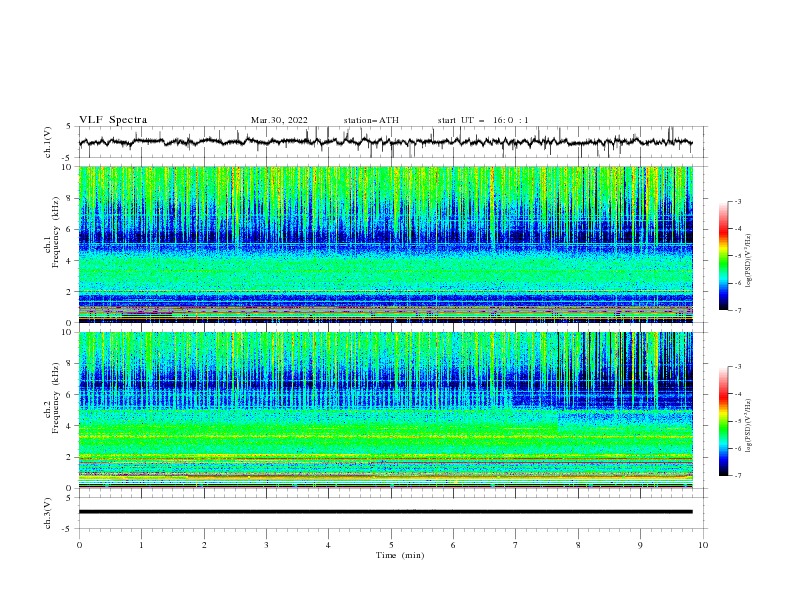Click the ch.3(V) flat black trace

[x=385, y=512]
